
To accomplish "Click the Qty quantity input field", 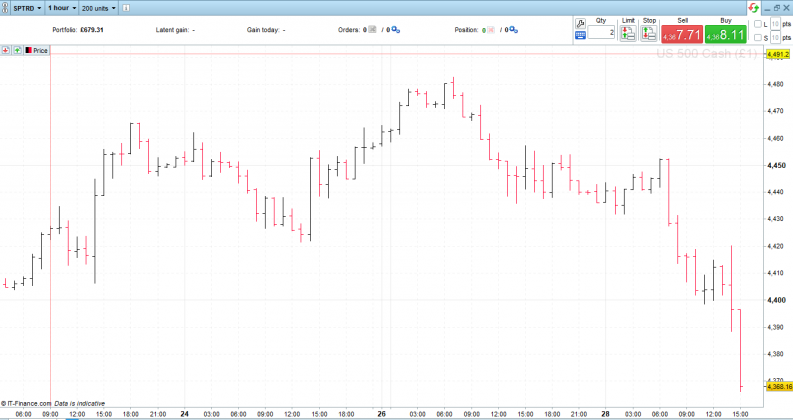I will click(601, 32).
